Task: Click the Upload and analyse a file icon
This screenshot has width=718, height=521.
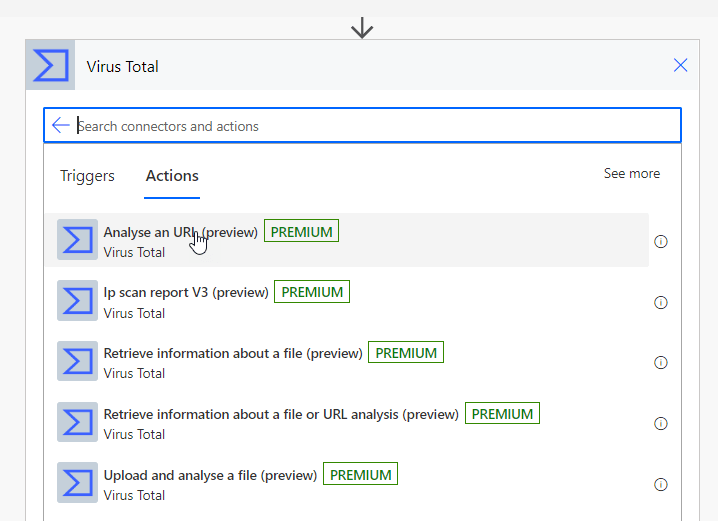Action: [x=77, y=483]
